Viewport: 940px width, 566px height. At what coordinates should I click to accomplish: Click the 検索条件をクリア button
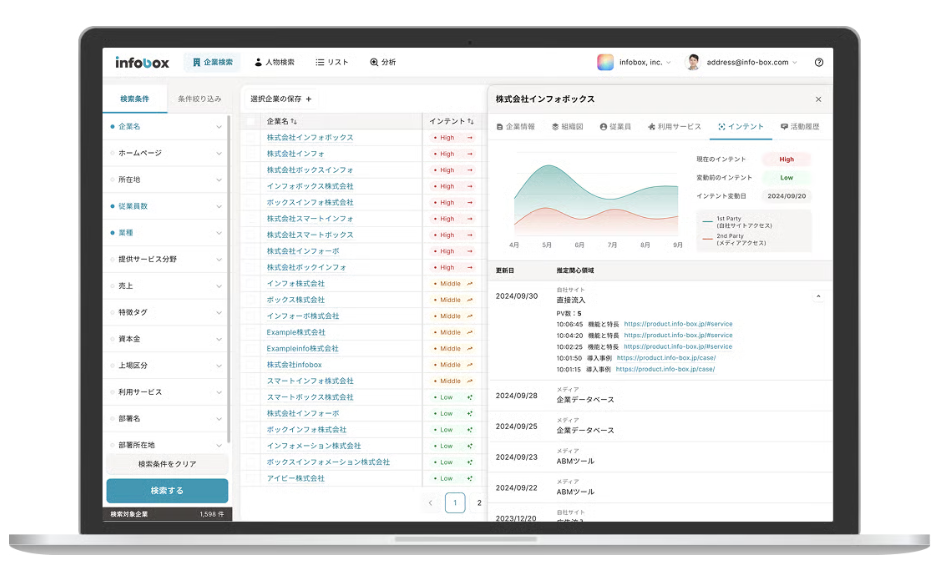(167, 464)
